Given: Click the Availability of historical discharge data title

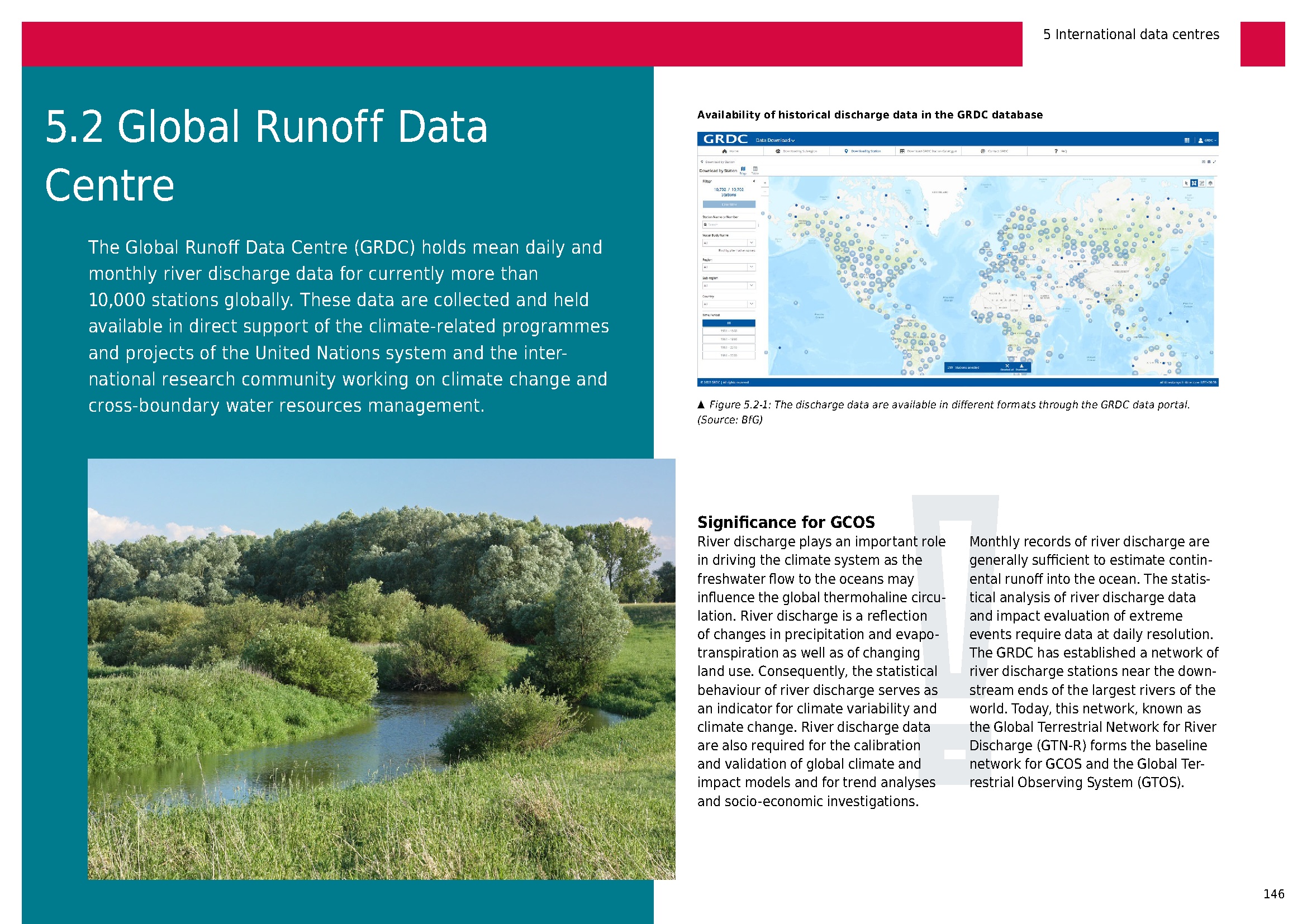Looking at the screenshot, I should (870, 115).
